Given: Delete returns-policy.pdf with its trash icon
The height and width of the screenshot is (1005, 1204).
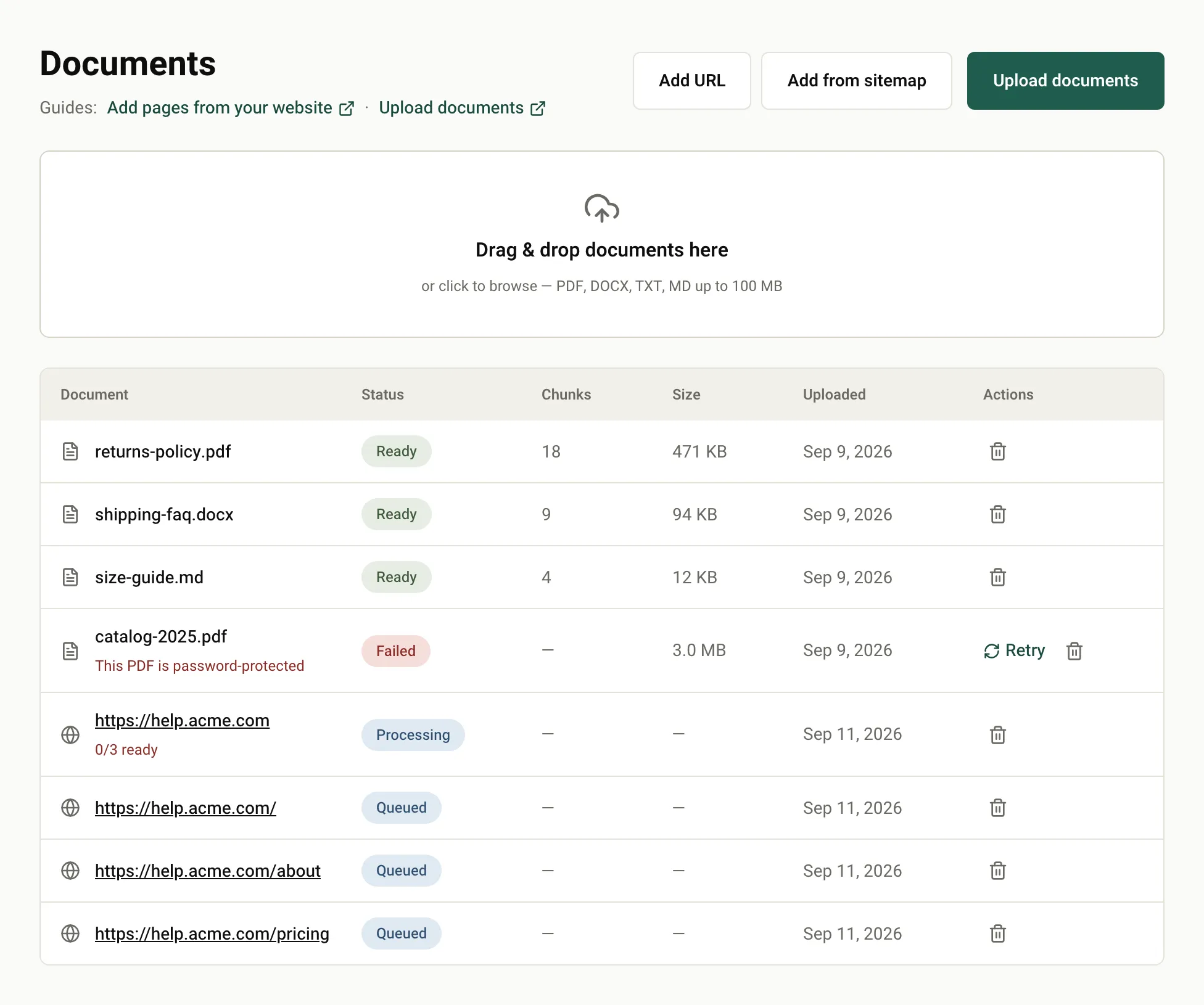Looking at the screenshot, I should 997,451.
